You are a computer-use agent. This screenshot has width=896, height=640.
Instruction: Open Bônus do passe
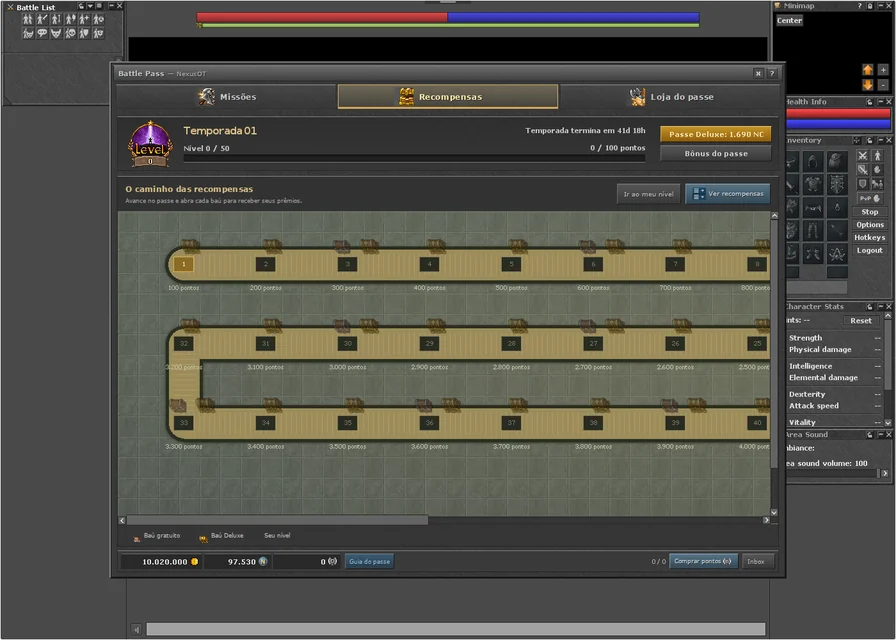[715, 154]
